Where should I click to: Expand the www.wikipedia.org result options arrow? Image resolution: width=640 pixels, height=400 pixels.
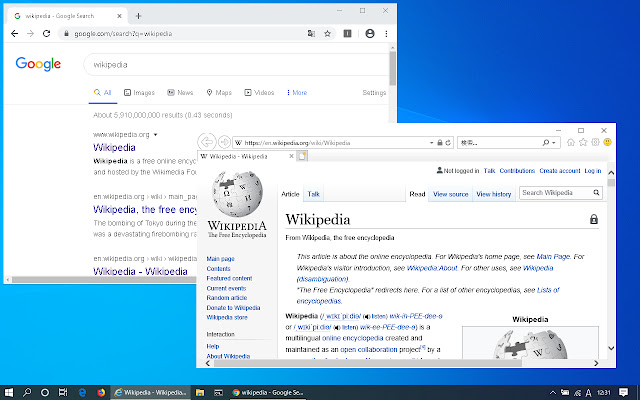tap(156, 134)
